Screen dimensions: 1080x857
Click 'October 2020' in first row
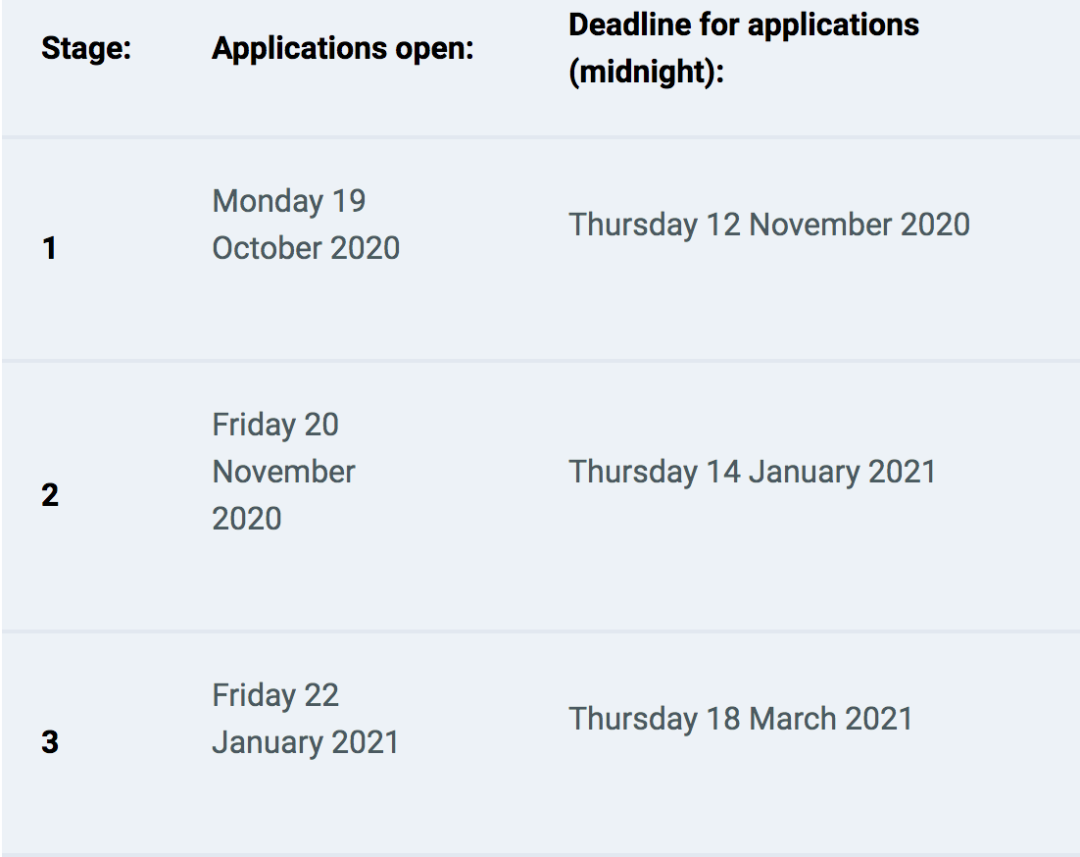coord(306,248)
